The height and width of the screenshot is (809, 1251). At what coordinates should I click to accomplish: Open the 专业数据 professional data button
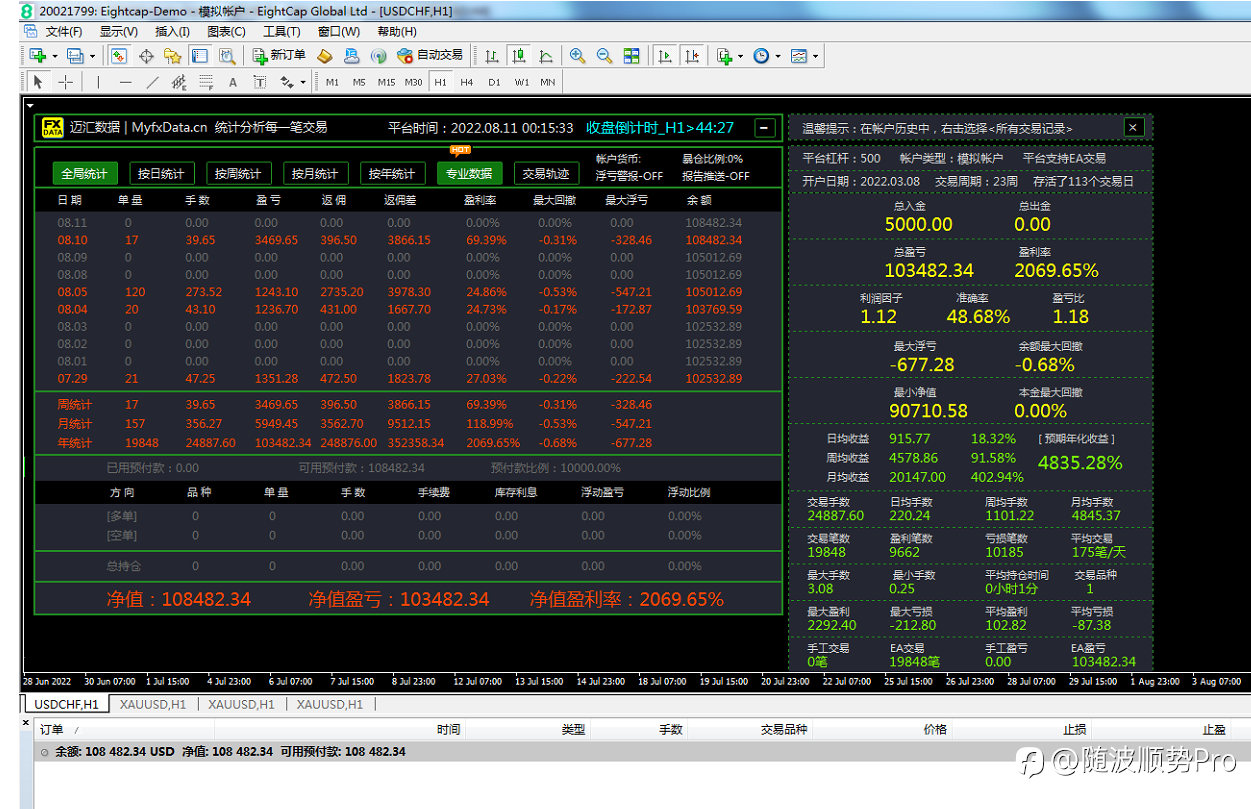(x=469, y=173)
